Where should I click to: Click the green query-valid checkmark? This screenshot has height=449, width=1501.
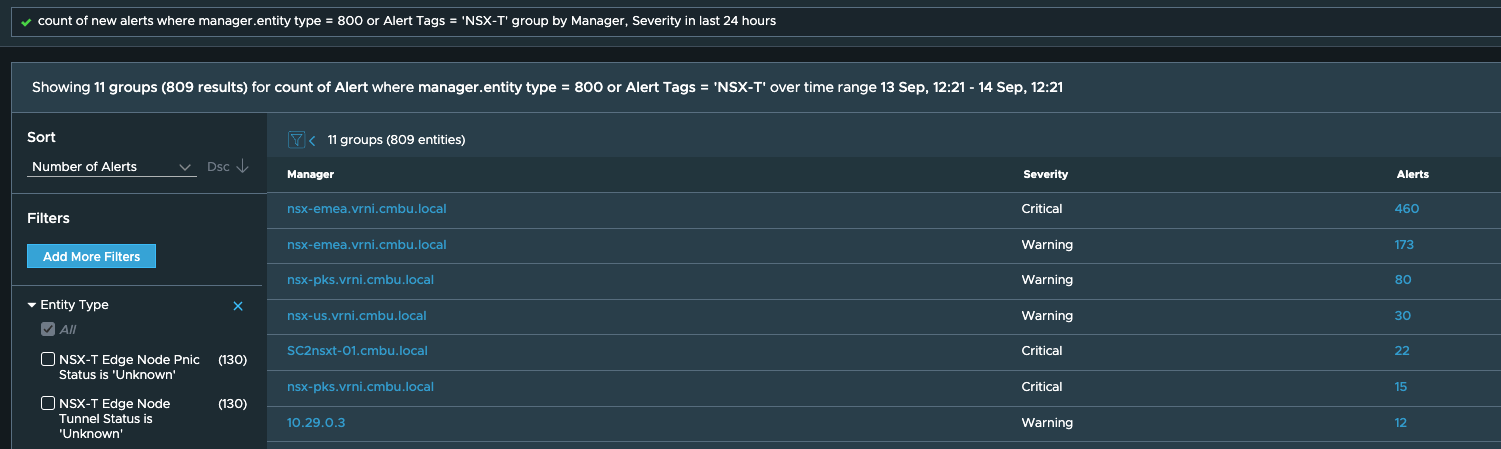tap(26, 21)
